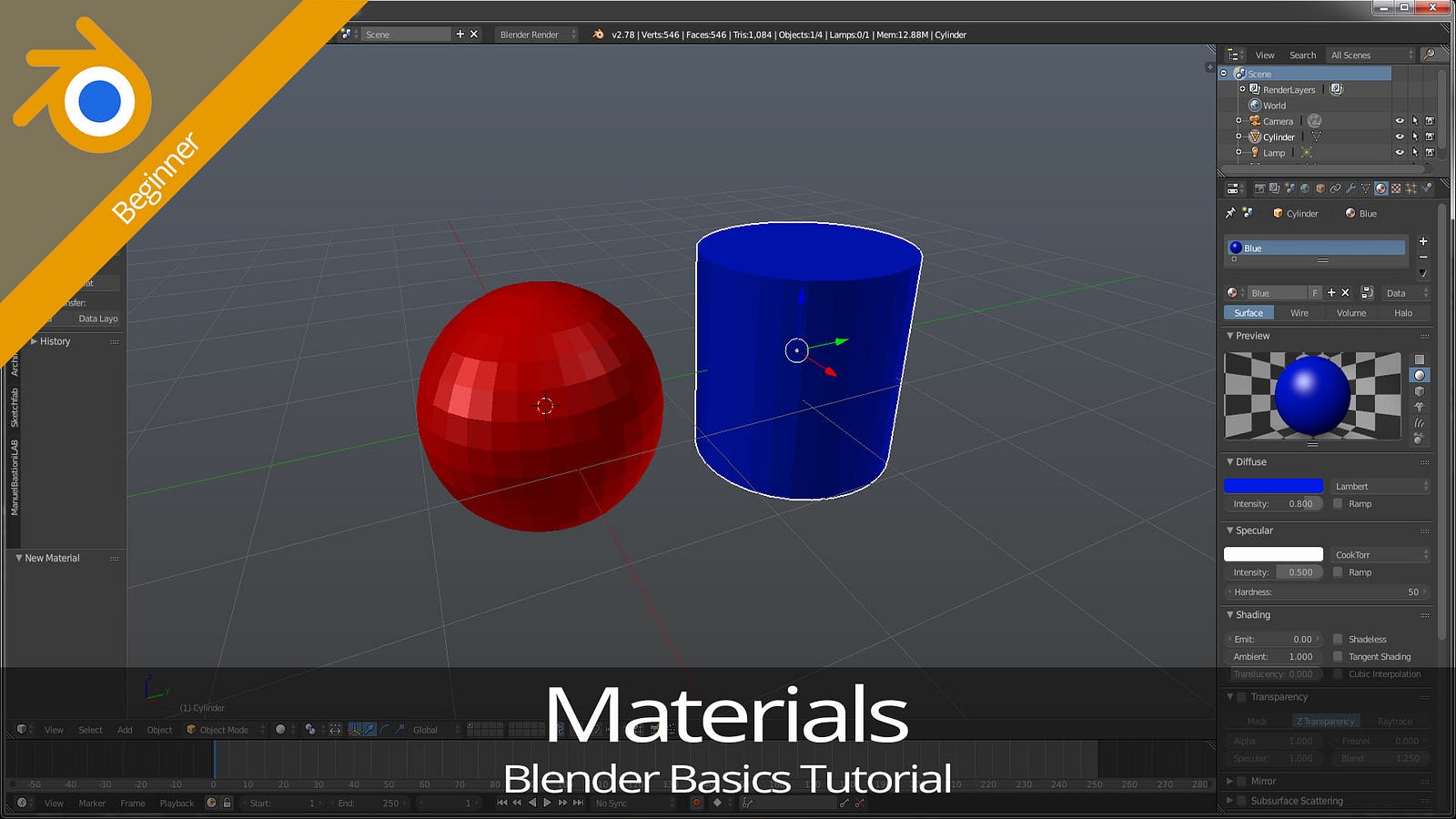This screenshot has width=1456, height=819.
Task: Open the Texture checkerboard tab icon
Action: tap(1396, 188)
